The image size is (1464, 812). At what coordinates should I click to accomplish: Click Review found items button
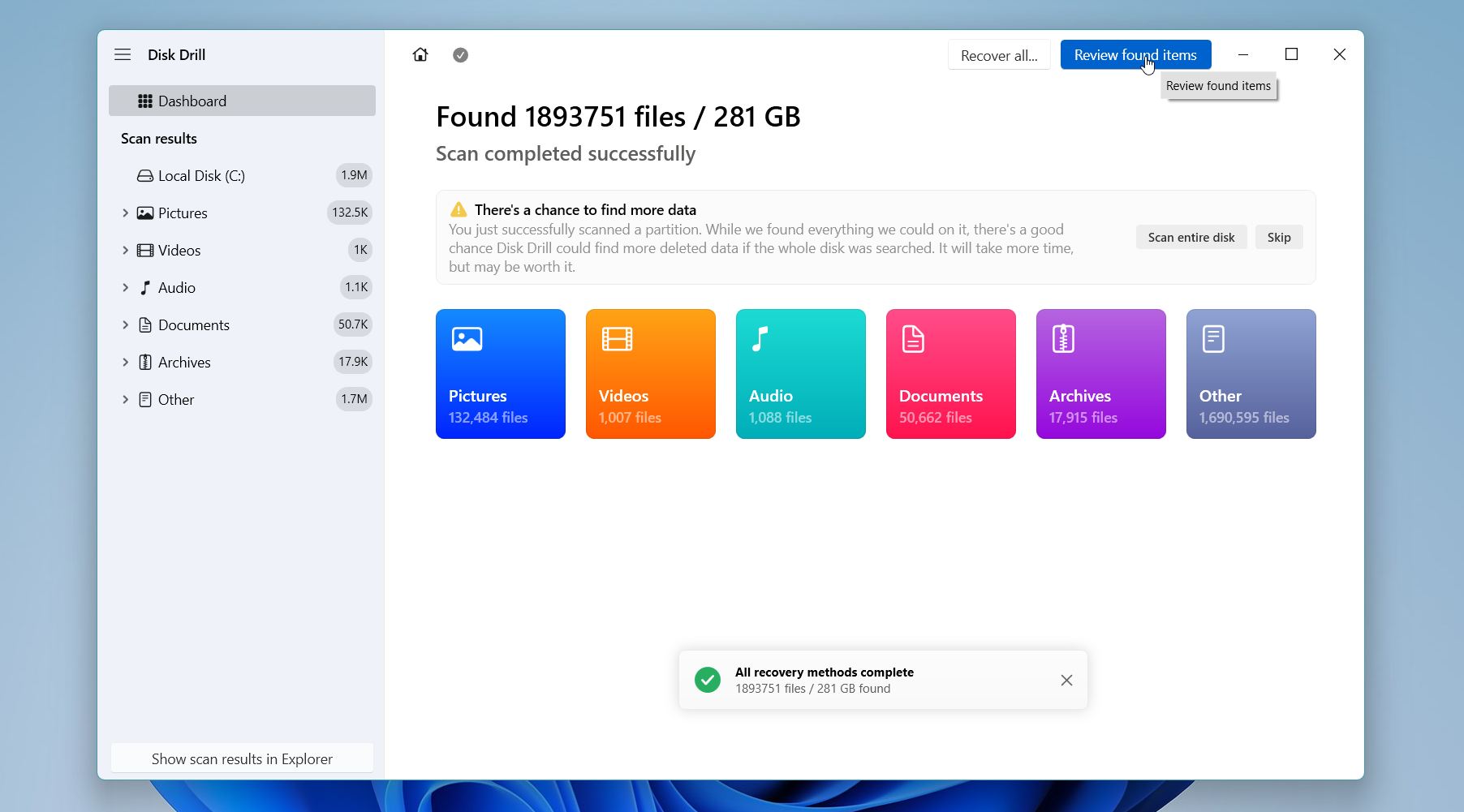(x=1135, y=55)
